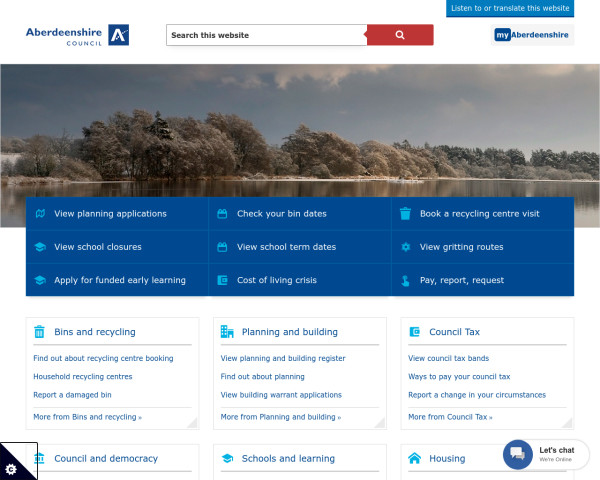600x480 pixels.
Task: Open Check your bin dates
Action: tap(282, 214)
